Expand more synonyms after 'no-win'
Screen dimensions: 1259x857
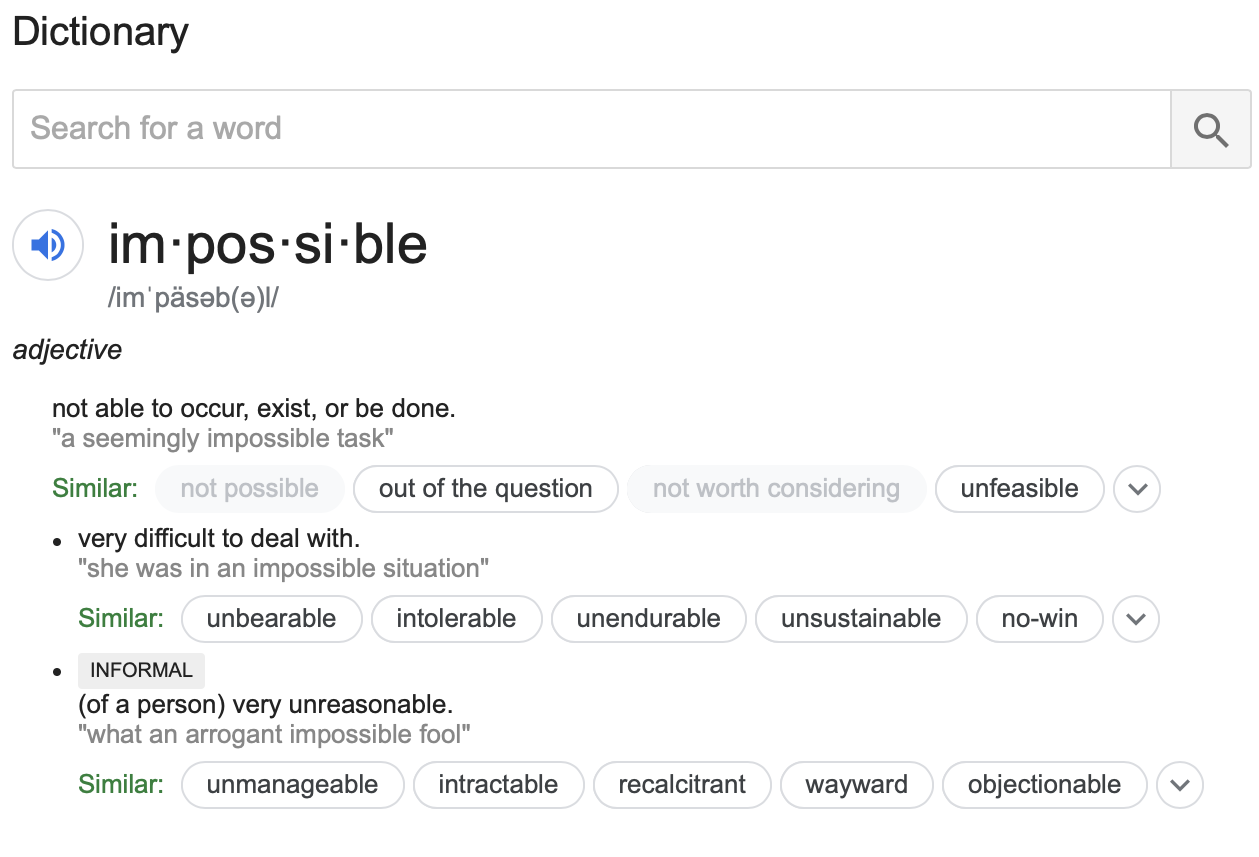[x=1135, y=619]
